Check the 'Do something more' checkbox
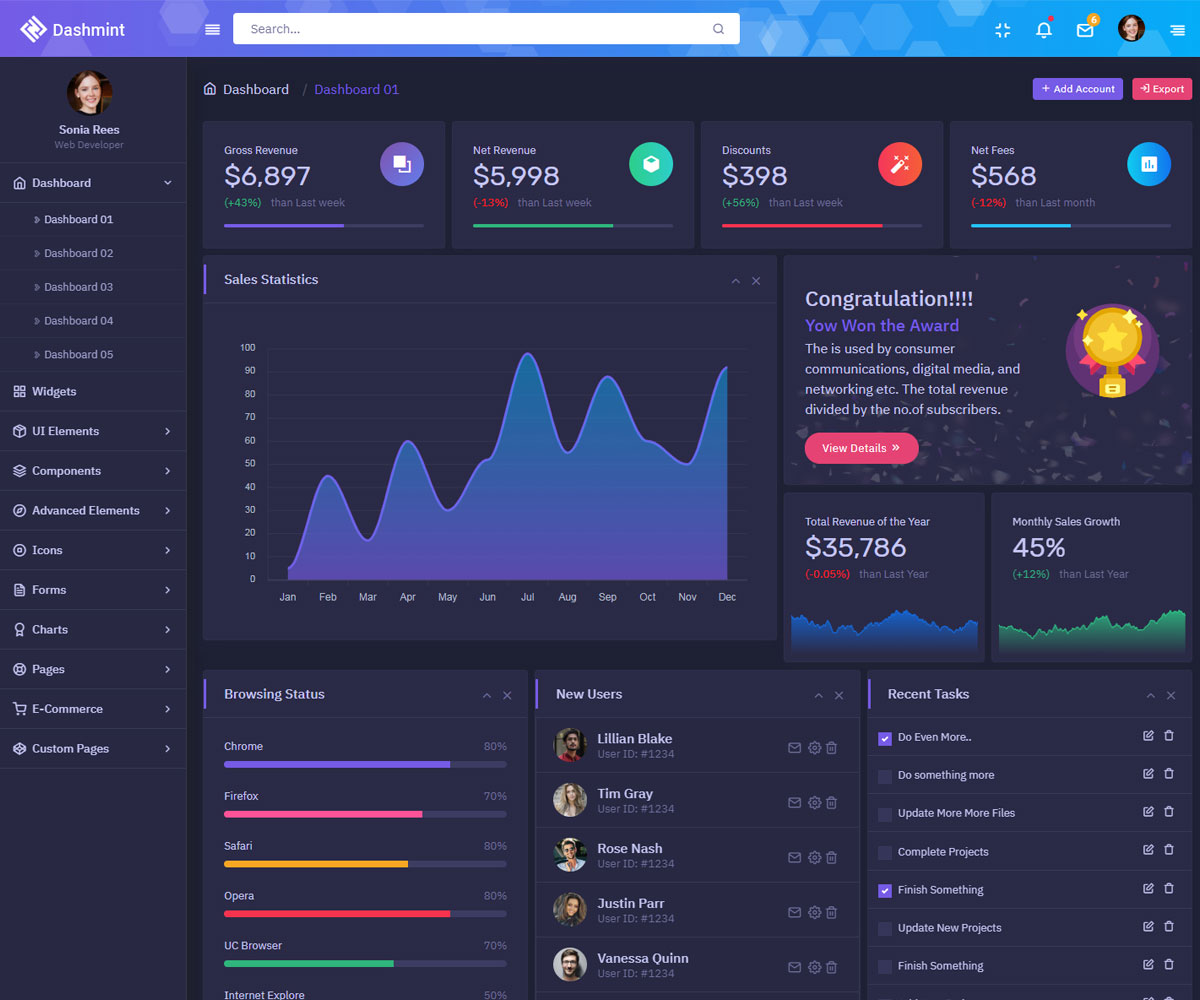Viewport: 1200px width, 1000px height. [x=884, y=776]
